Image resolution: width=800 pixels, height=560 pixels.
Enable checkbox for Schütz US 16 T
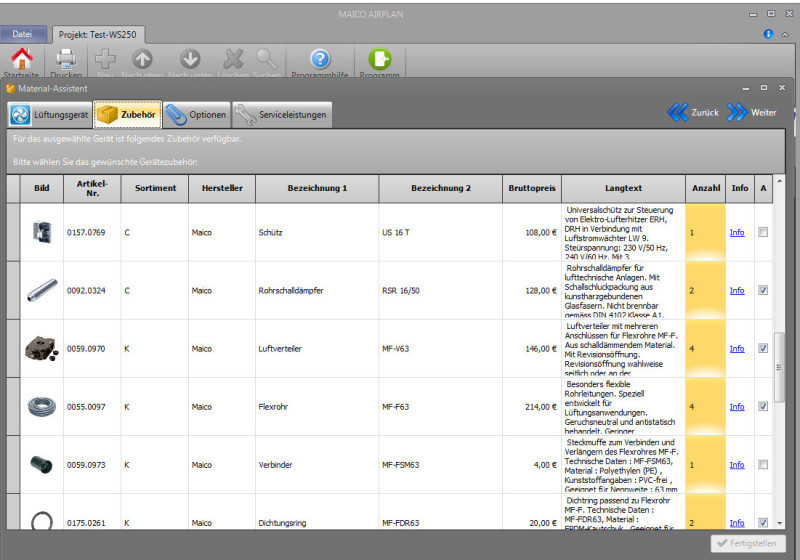[x=763, y=232]
